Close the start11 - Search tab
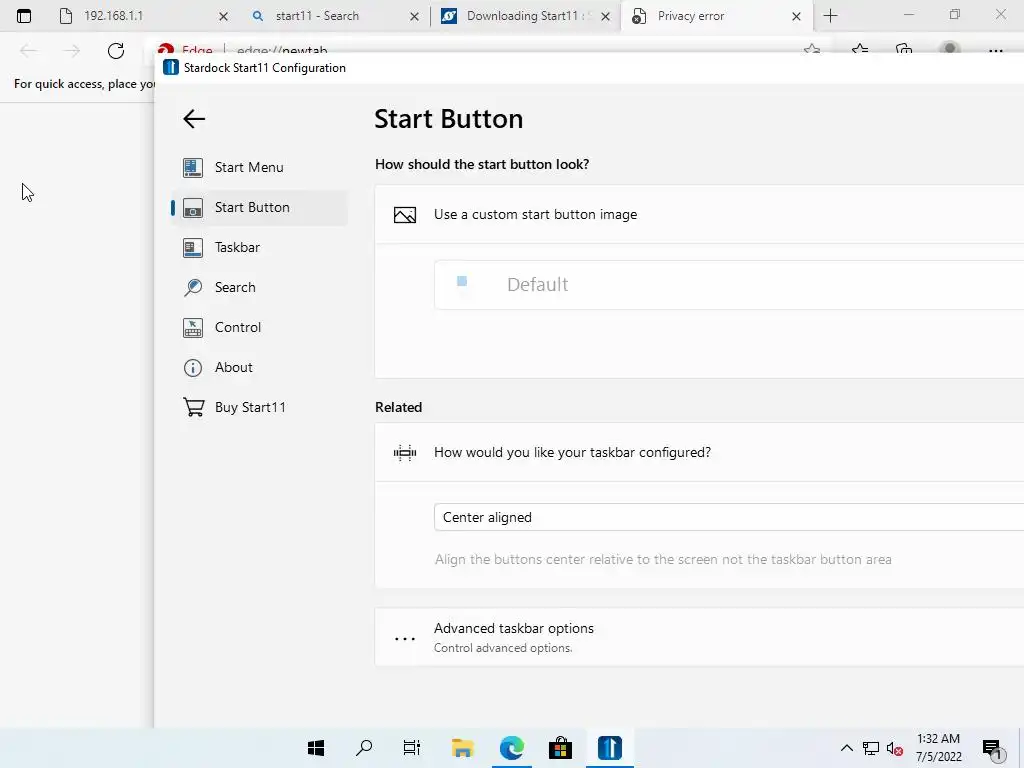 click(414, 16)
